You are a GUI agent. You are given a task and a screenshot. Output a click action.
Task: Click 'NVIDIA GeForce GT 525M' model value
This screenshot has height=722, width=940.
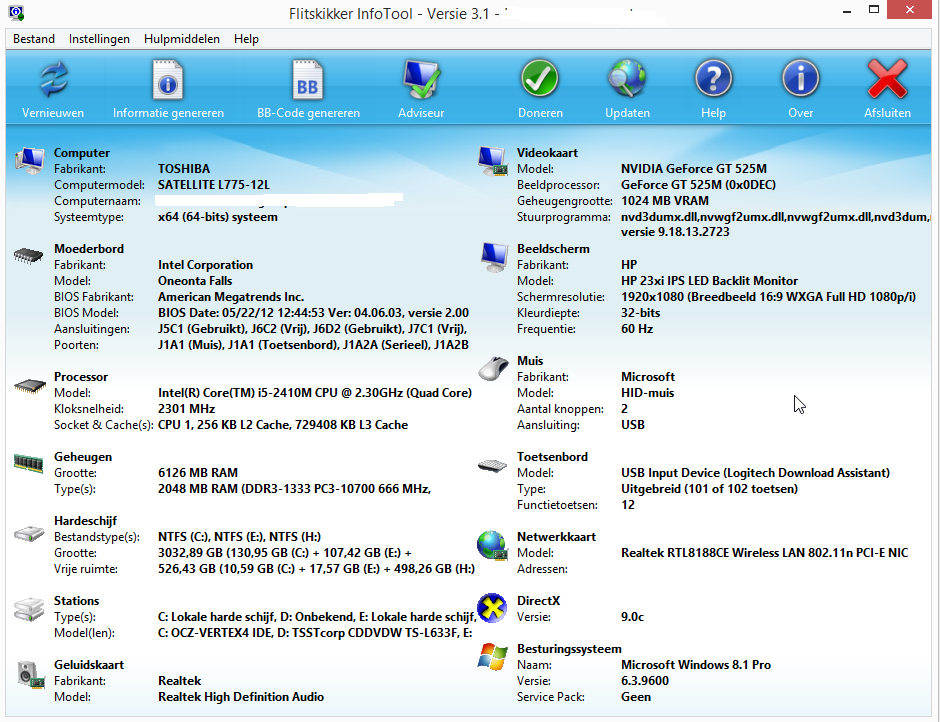(x=694, y=169)
